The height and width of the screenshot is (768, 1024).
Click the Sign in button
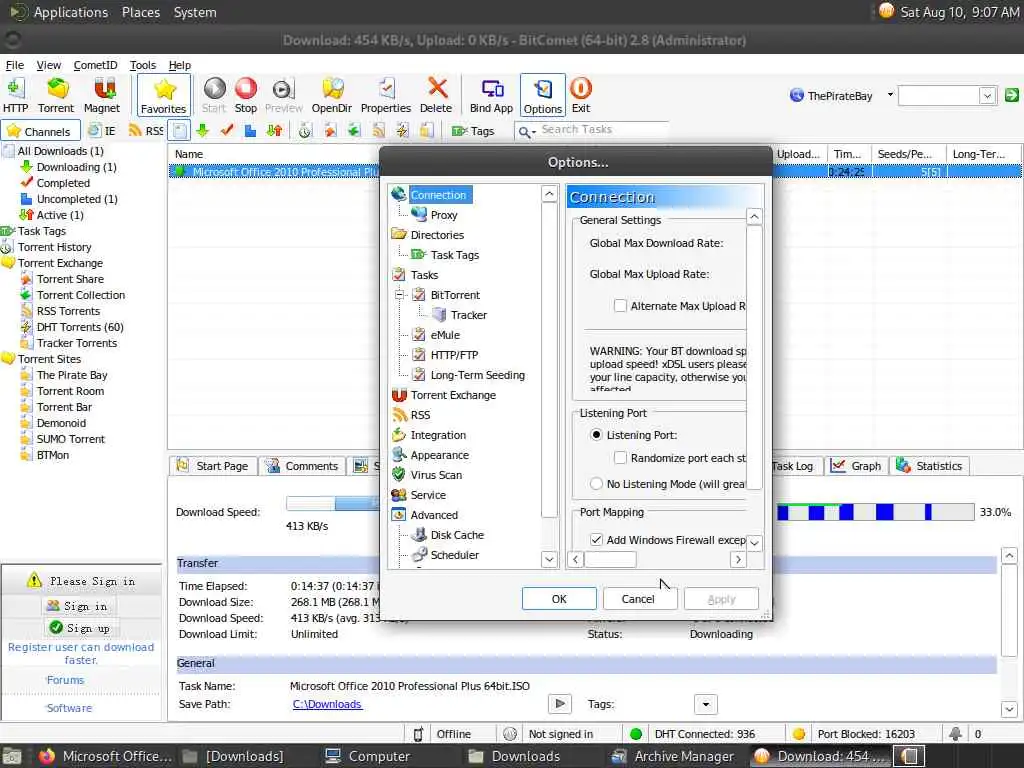(x=77, y=606)
